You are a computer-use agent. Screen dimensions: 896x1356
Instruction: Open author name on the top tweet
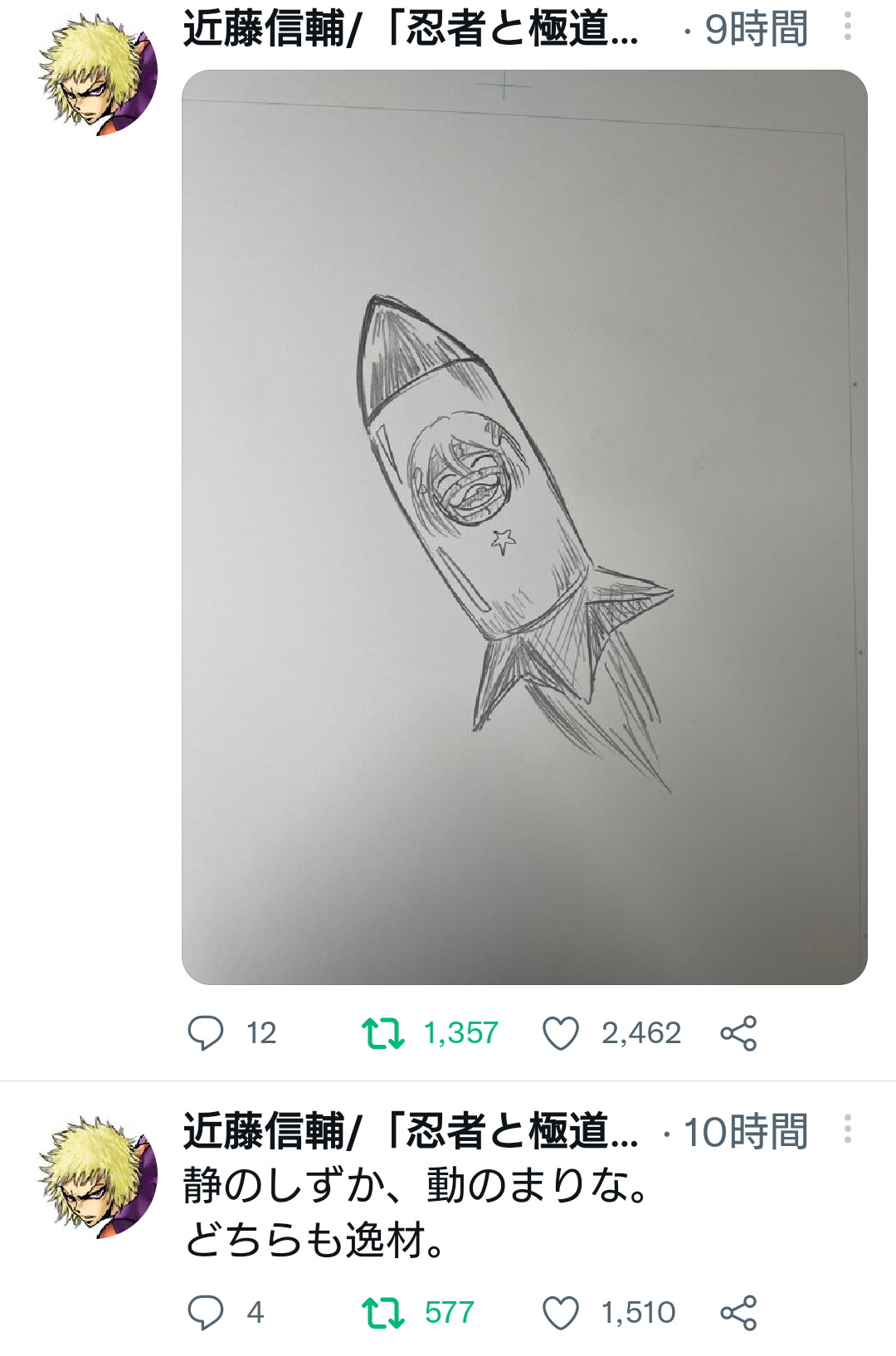coord(411,29)
